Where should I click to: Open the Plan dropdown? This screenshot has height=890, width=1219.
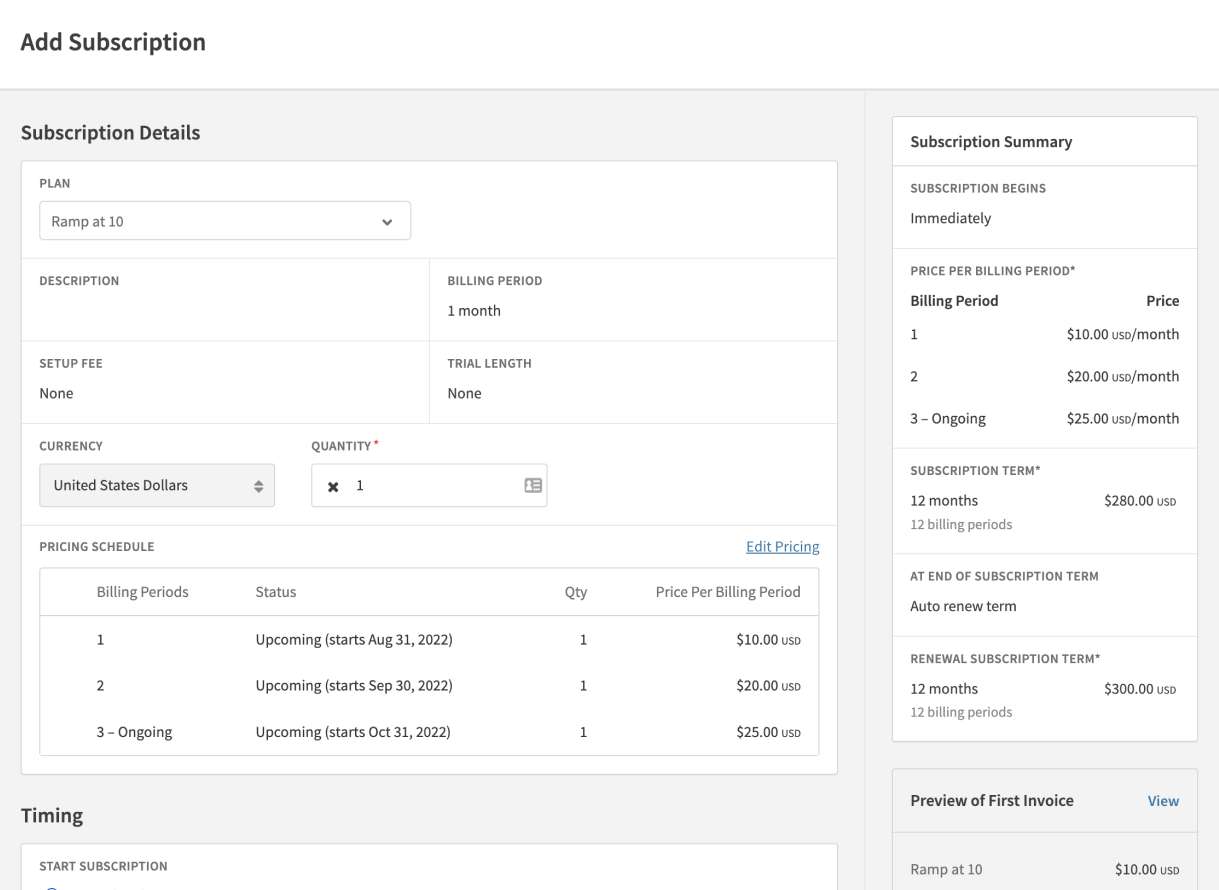click(x=225, y=221)
